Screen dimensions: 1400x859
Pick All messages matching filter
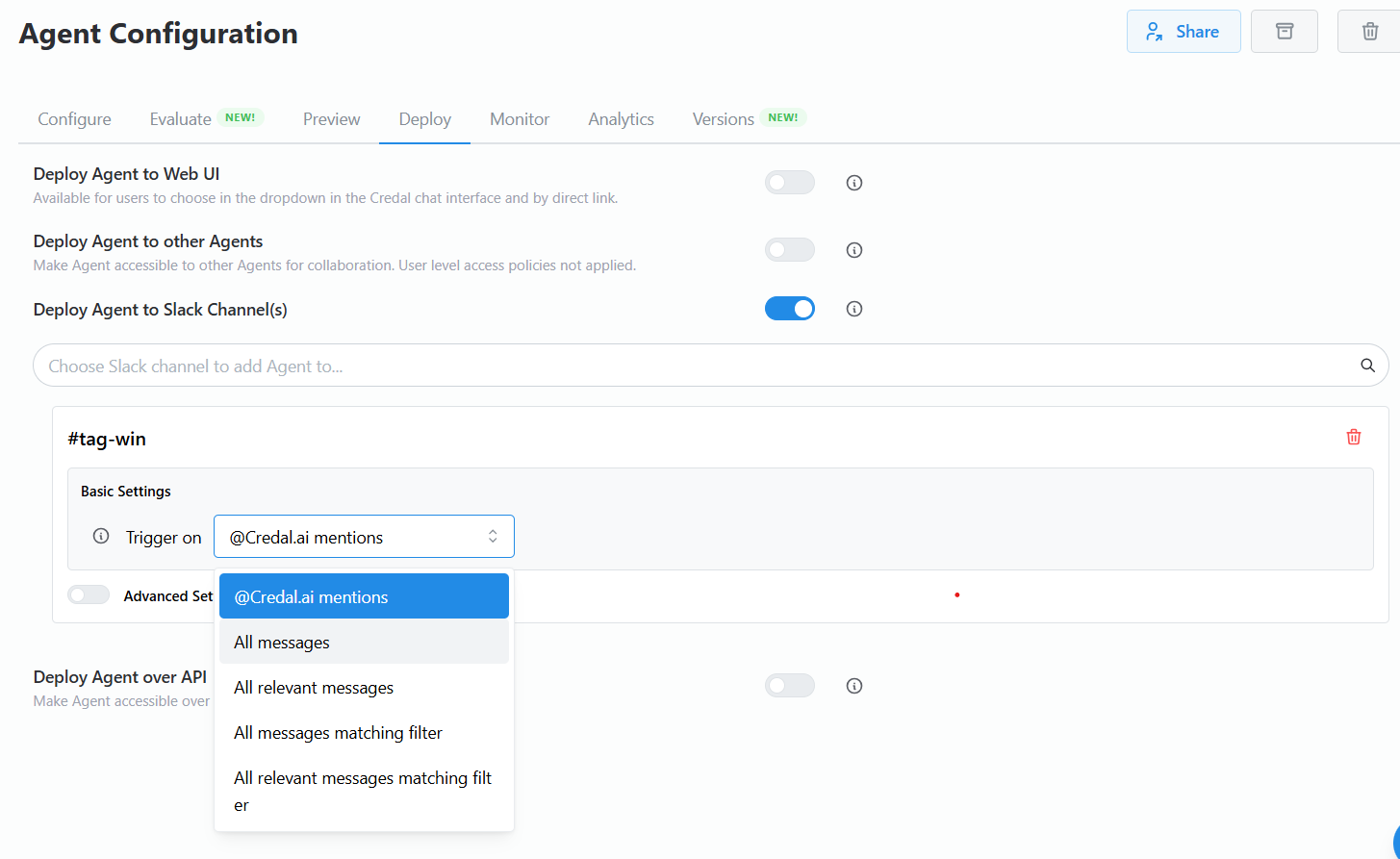[338, 733]
